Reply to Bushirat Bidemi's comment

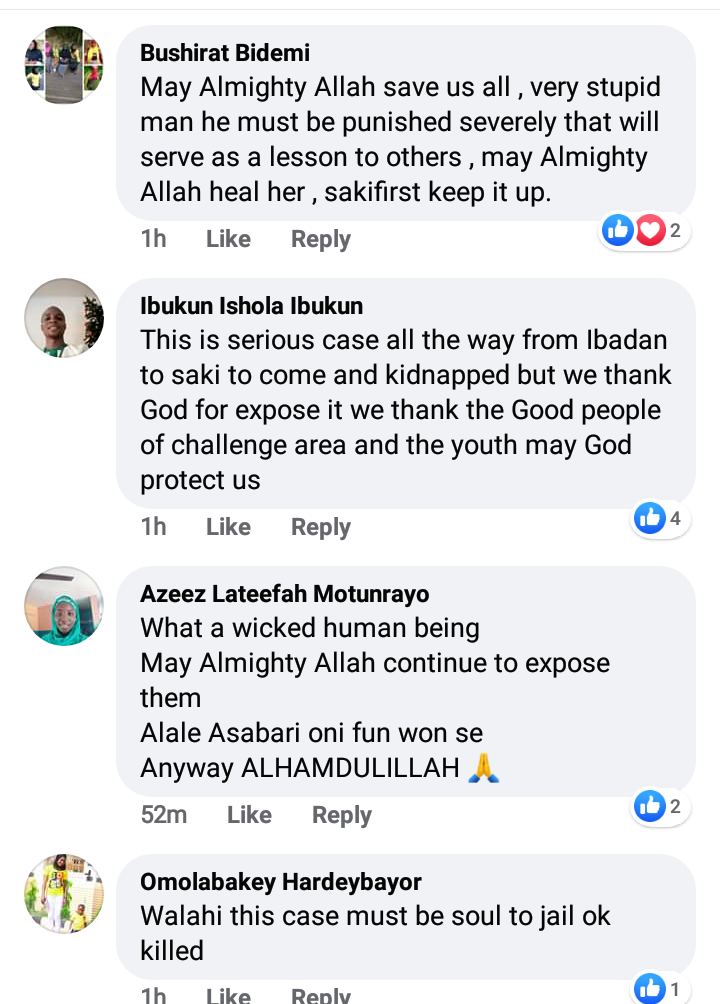coord(321,239)
